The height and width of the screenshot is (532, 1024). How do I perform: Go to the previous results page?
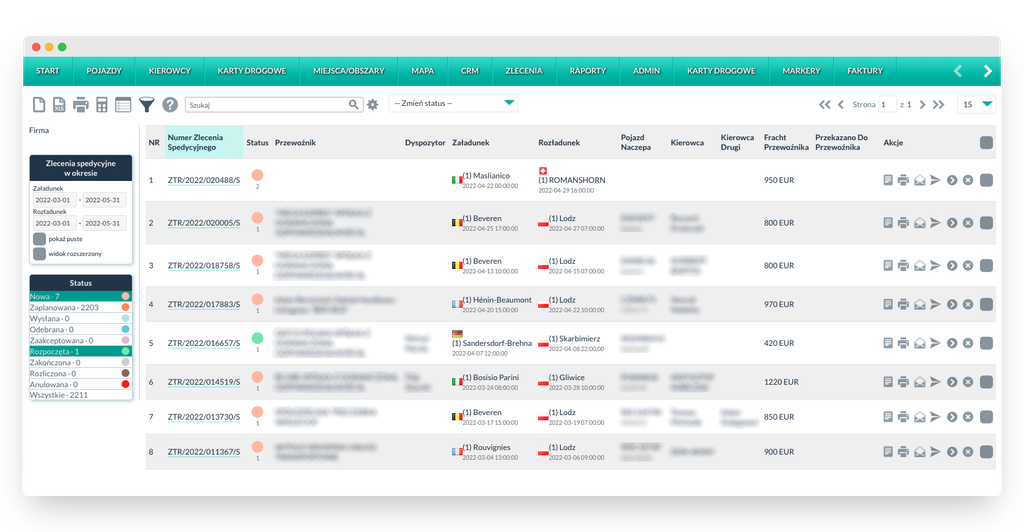[x=841, y=104]
